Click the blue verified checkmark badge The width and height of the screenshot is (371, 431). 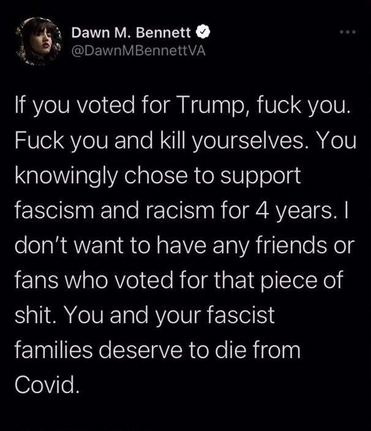pos(203,32)
